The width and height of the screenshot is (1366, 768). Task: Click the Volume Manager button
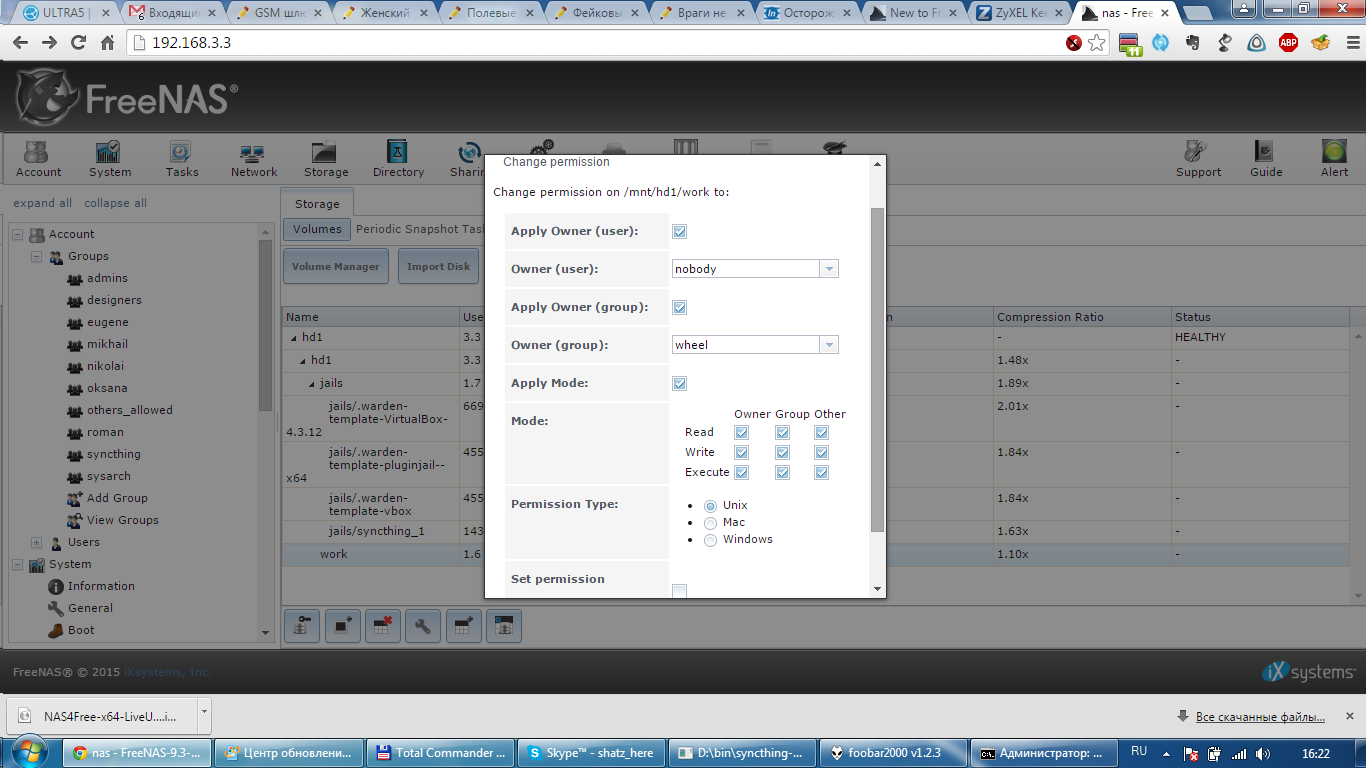(336, 266)
